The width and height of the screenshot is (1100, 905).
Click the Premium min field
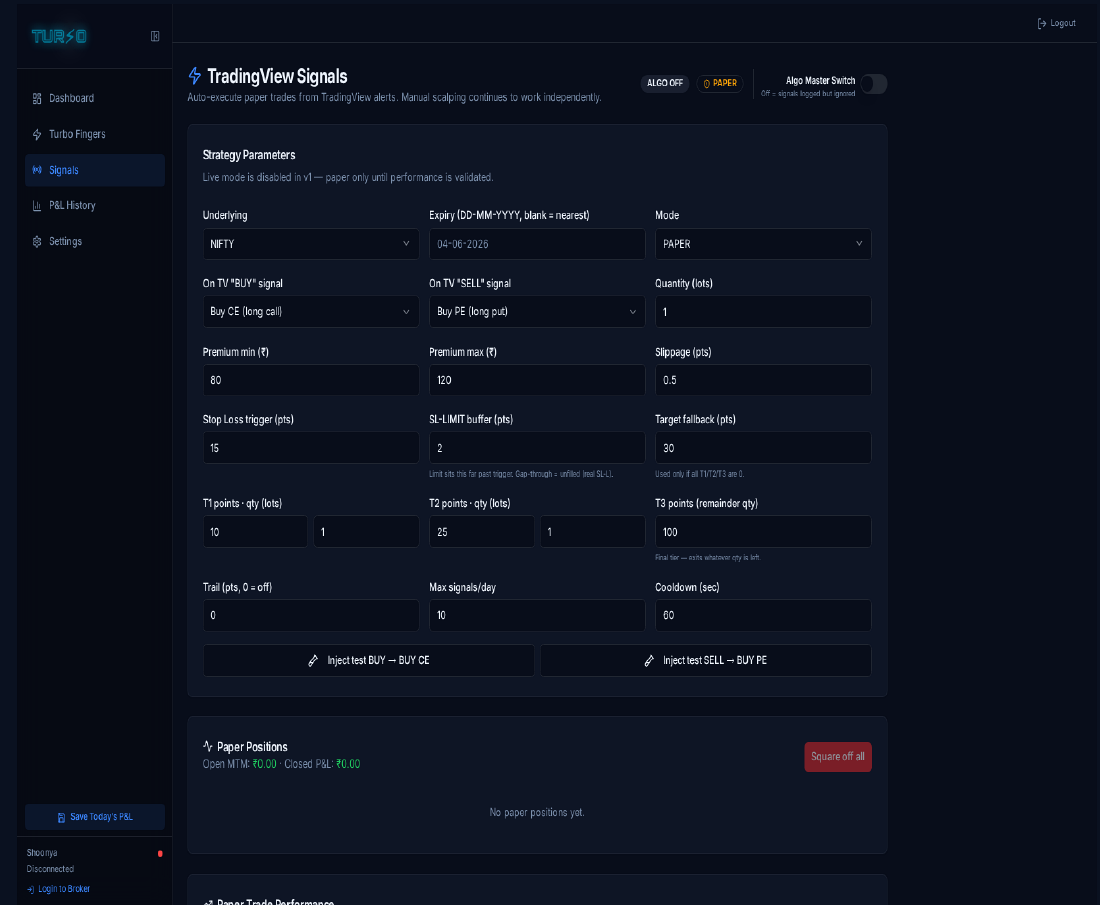pos(311,380)
